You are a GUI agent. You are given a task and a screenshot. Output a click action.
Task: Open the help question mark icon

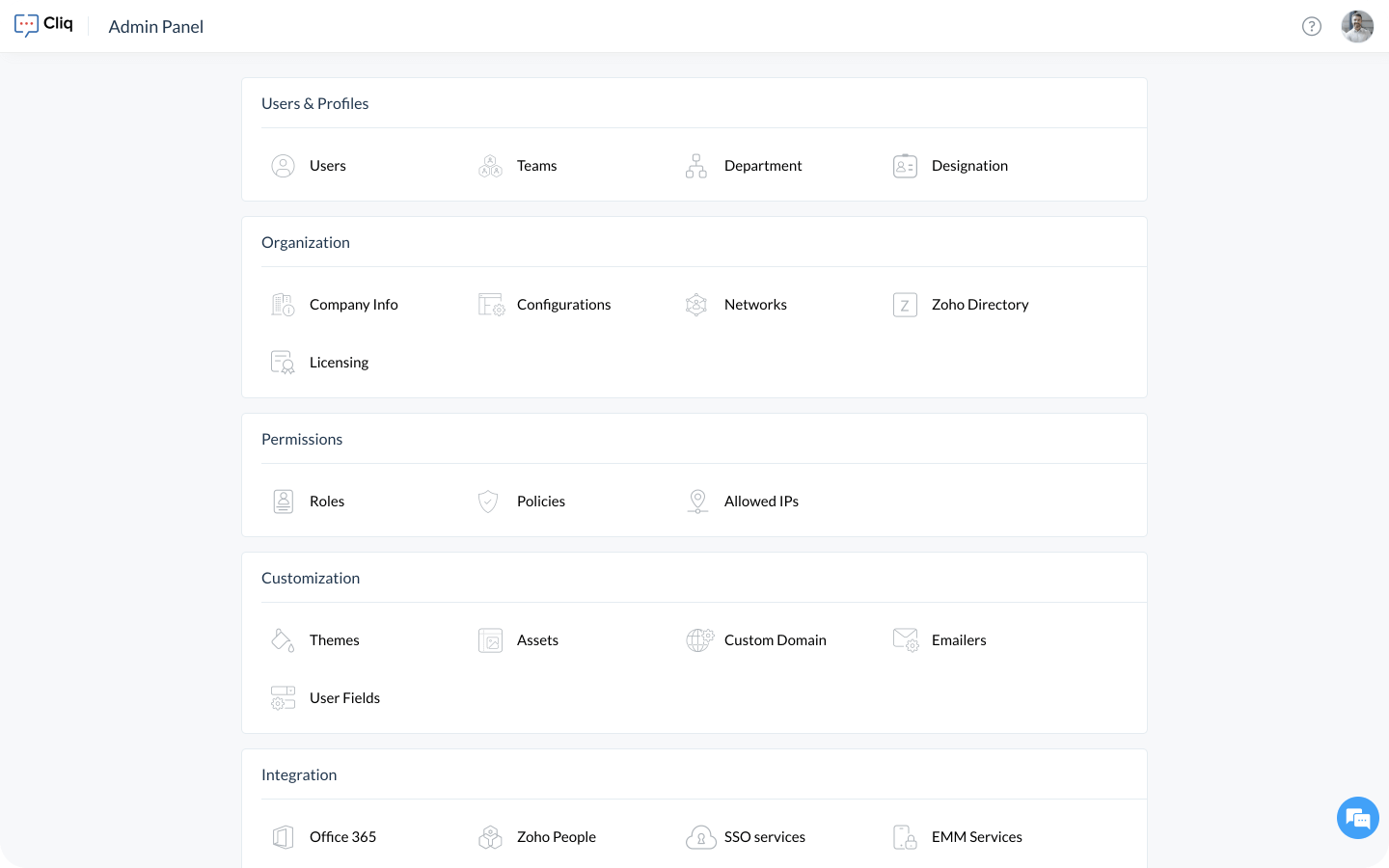[x=1311, y=26]
